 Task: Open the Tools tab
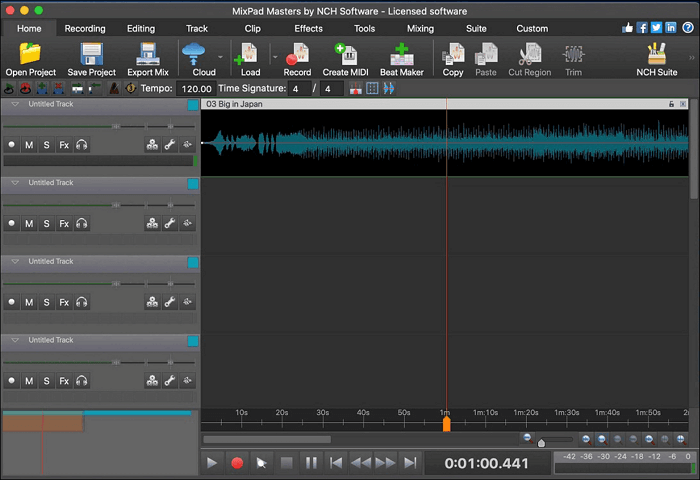364,29
